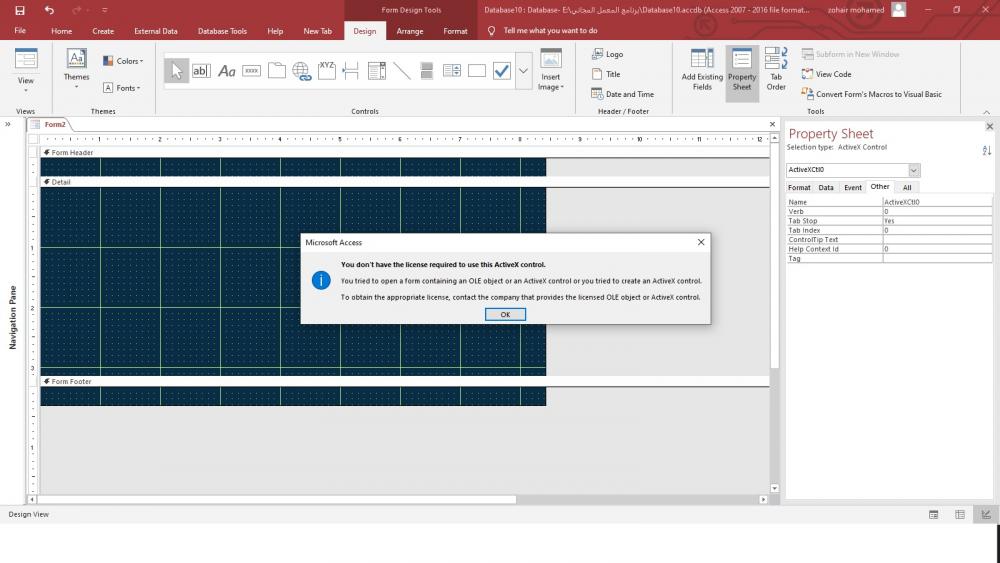The image size is (1000, 563).
Task: Switch to Form View from status bar
Action: 934,515
